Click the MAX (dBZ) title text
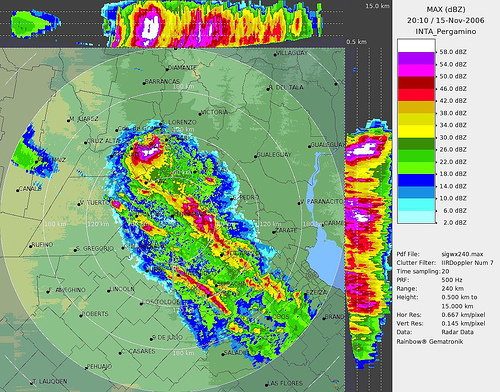This screenshot has width=500, height=392. tap(446, 9)
